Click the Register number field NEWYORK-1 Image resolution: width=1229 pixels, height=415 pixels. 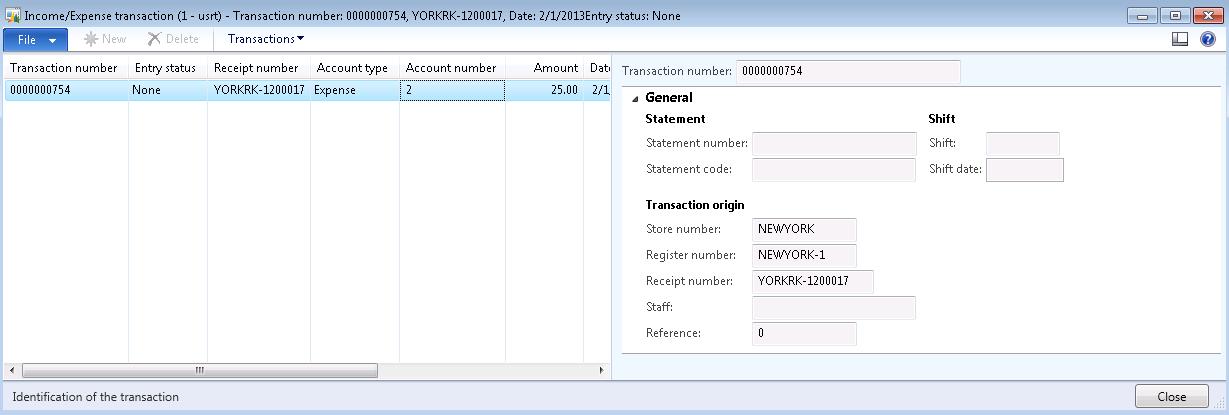pyautogui.click(x=804, y=256)
